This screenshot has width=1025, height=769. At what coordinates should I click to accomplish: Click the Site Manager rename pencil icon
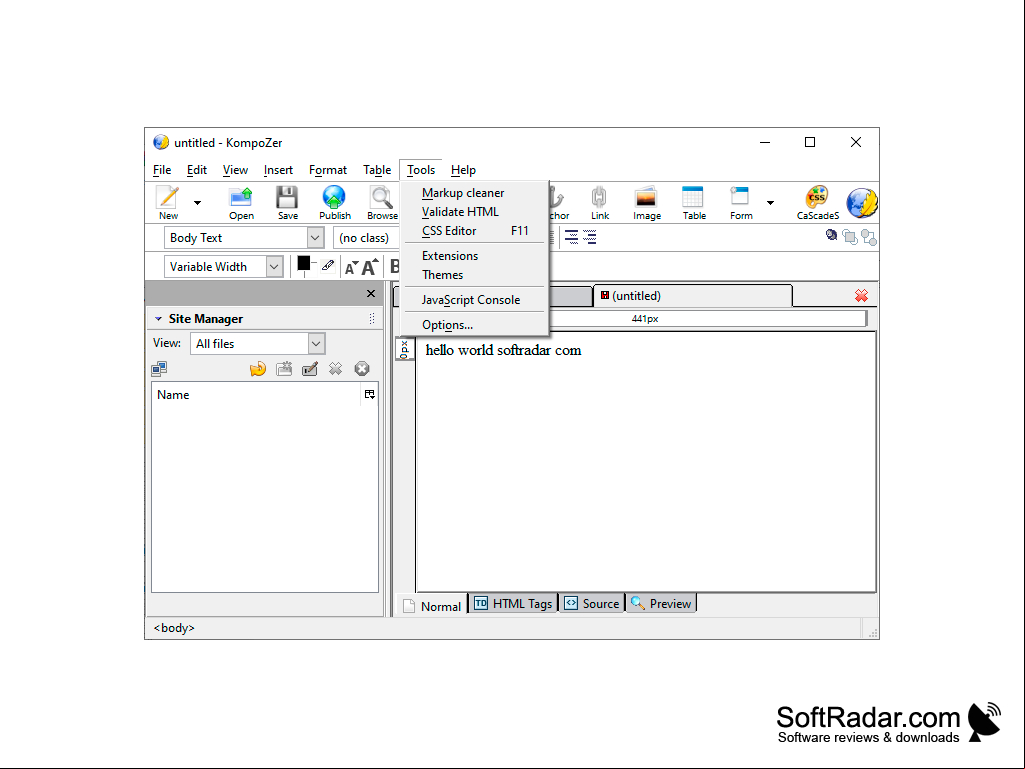[x=310, y=369]
